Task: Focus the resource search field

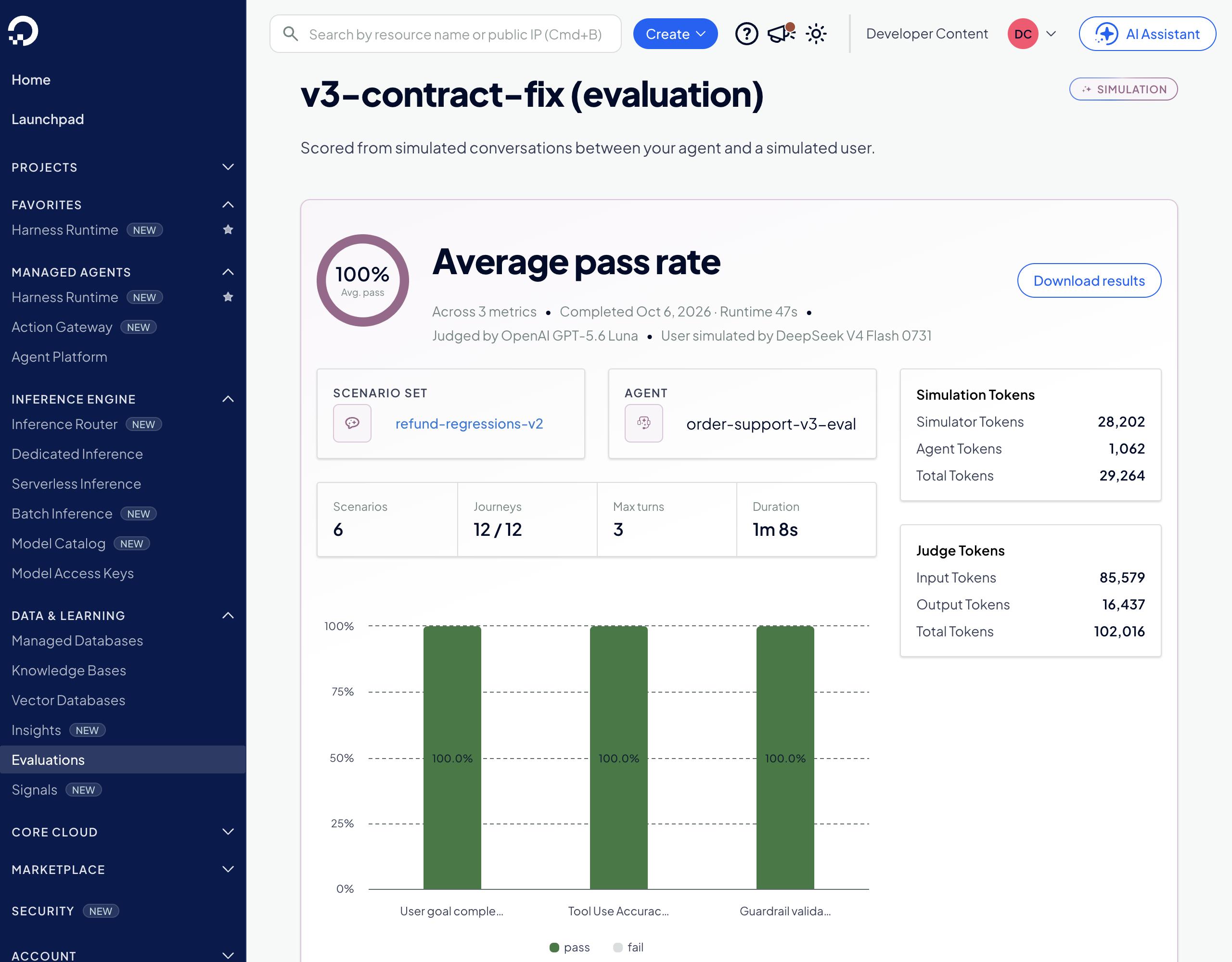Action: click(445, 34)
